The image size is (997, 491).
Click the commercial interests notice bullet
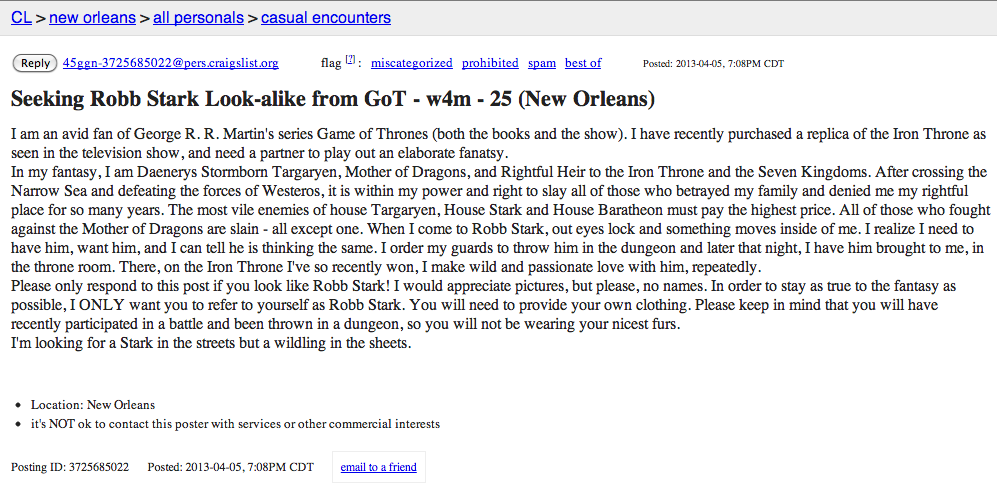click(235, 424)
